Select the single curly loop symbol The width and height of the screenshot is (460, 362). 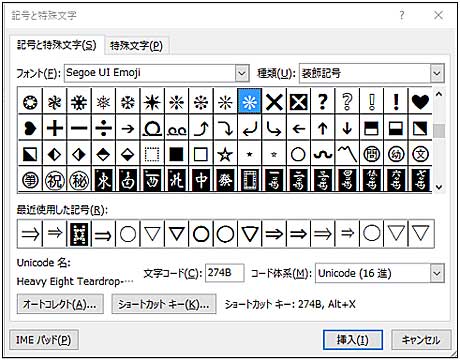point(152,128)
